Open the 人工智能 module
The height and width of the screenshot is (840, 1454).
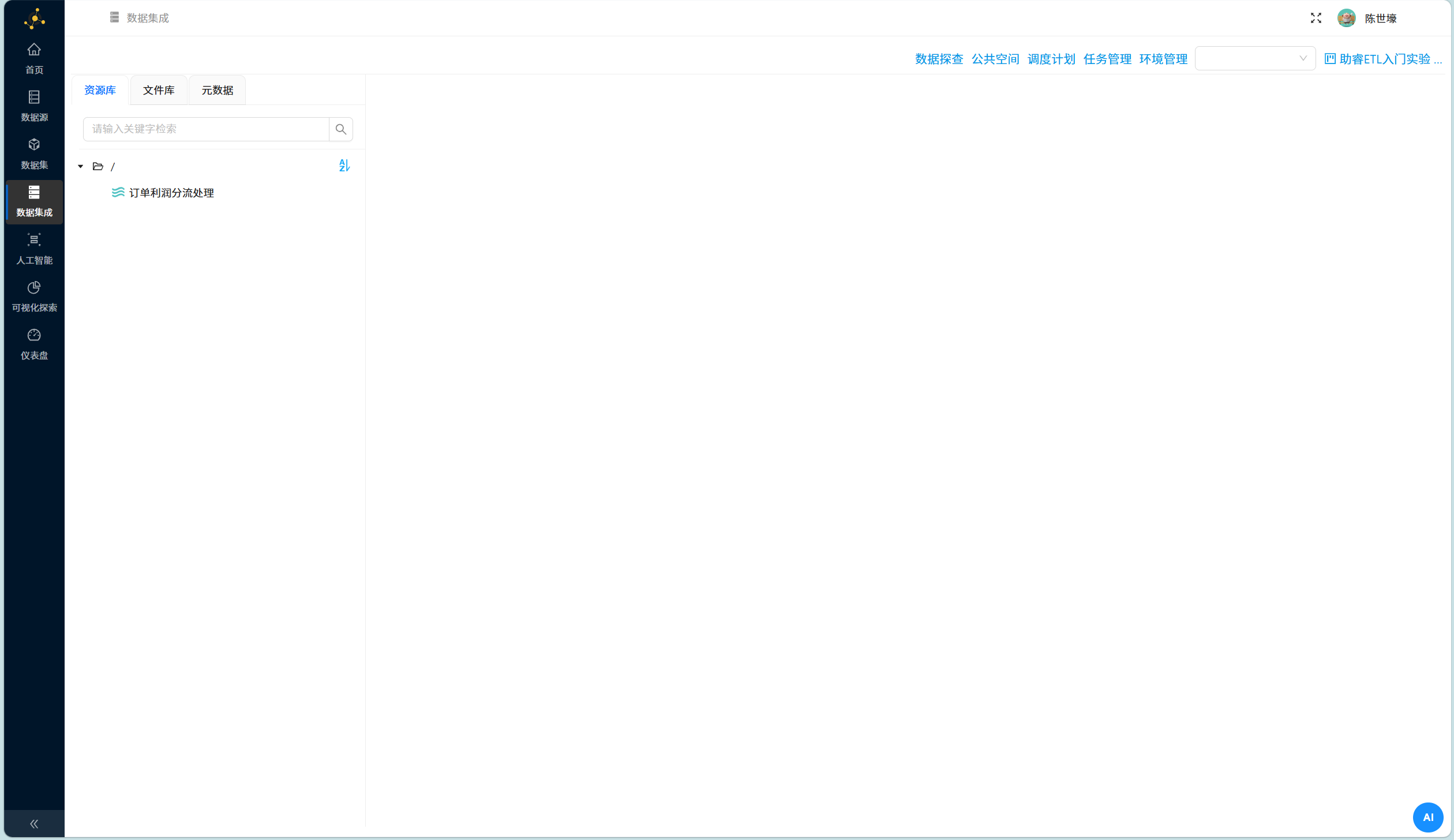point(34,249)
